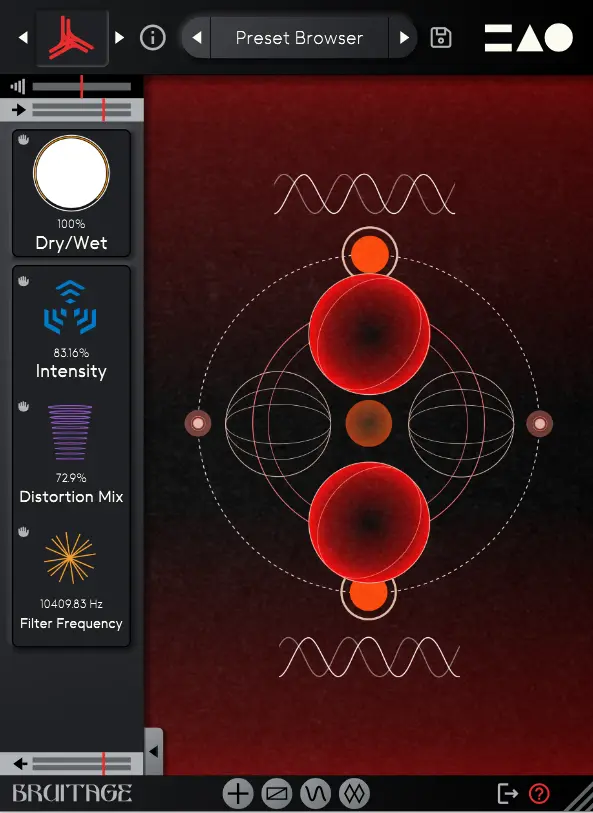The image size is (593, 813).
Task: Click the exit arrow icon at bottom right
Action: [x=507, y=793]
